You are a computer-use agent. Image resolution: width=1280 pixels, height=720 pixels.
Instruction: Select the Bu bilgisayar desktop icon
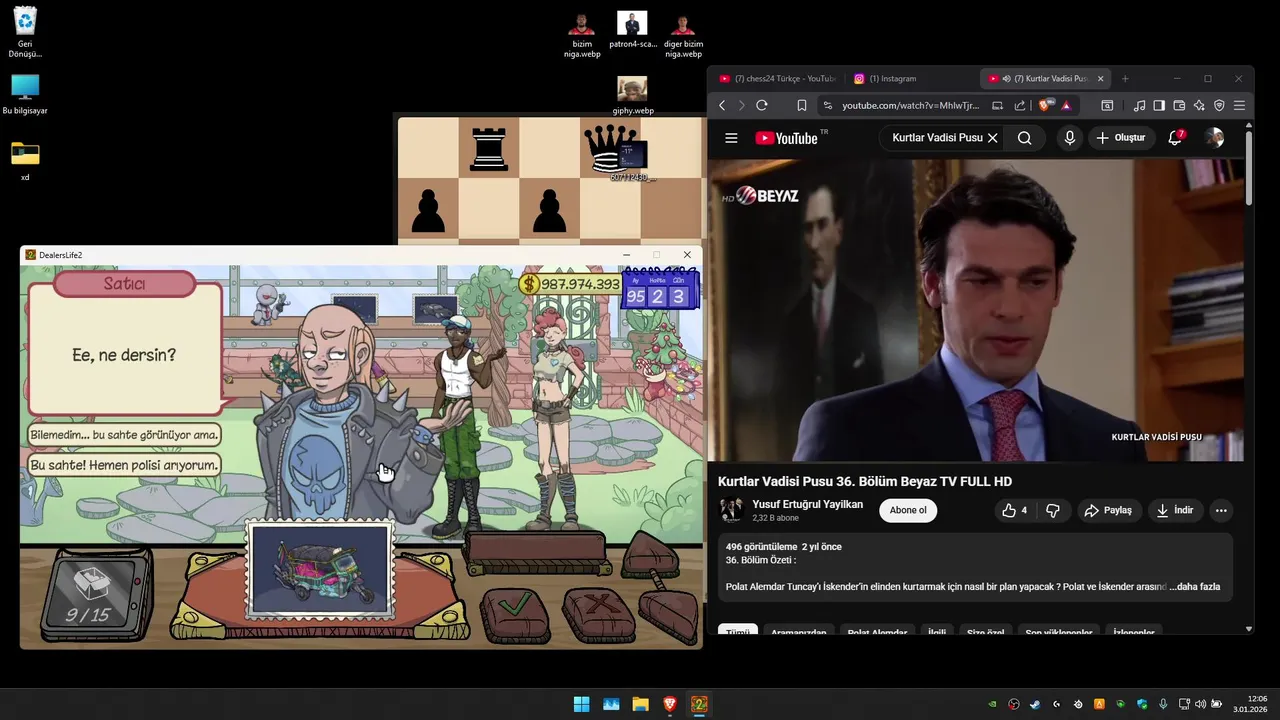(25, 95)
